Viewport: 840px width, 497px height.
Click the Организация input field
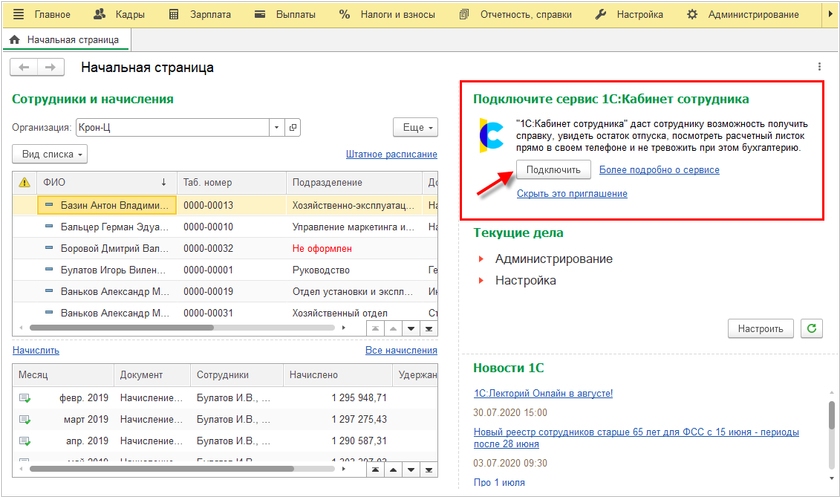172,127
